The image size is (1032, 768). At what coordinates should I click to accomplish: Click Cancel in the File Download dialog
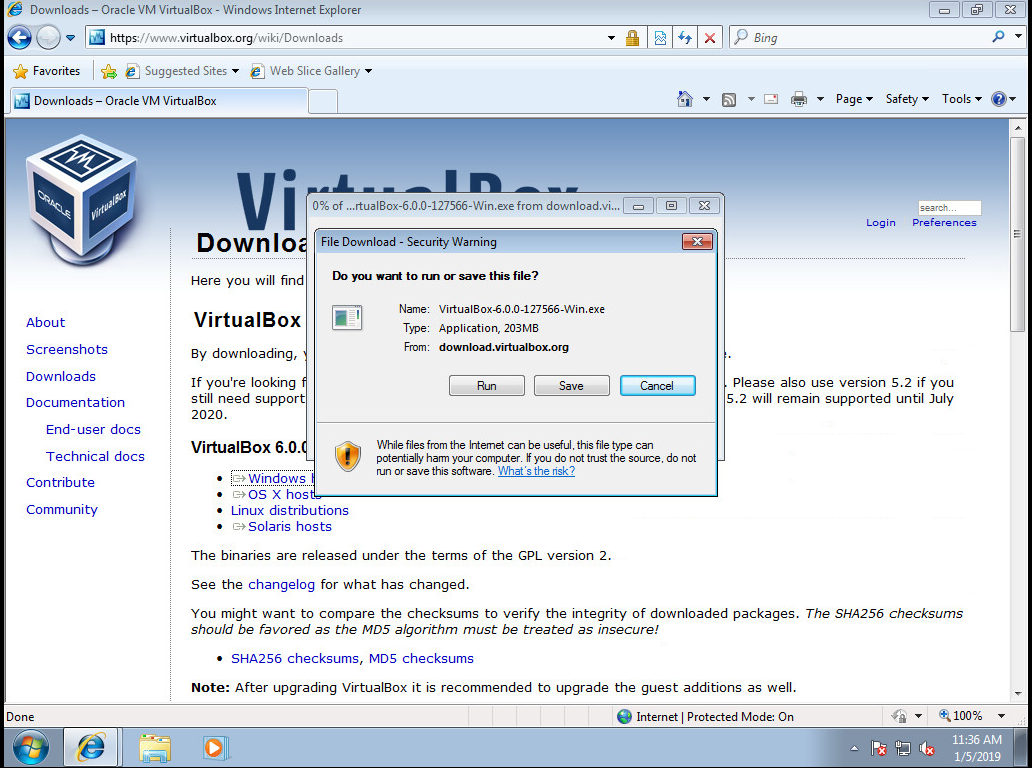tap(657, 386)
